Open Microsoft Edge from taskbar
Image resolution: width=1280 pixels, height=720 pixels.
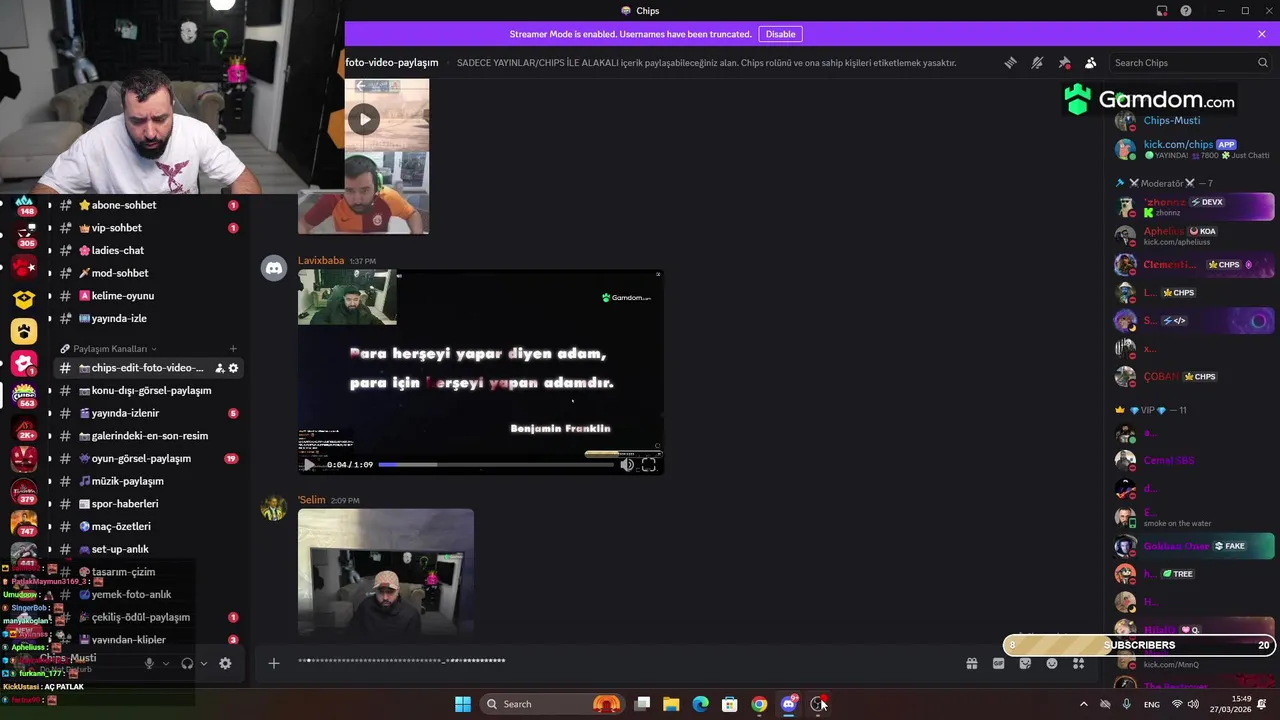(700, 704)
